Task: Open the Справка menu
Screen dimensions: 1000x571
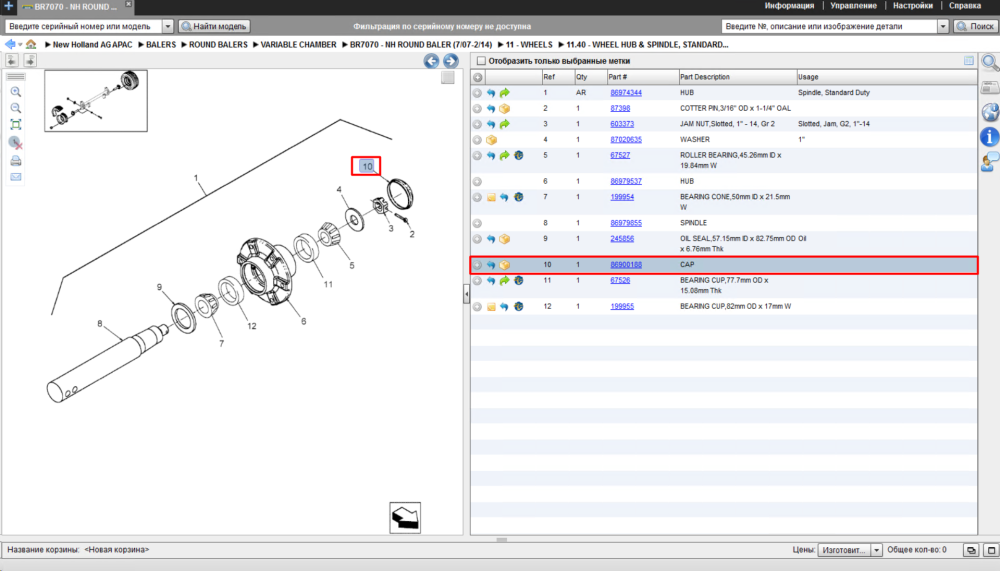Action: click(x=964, y=6)
